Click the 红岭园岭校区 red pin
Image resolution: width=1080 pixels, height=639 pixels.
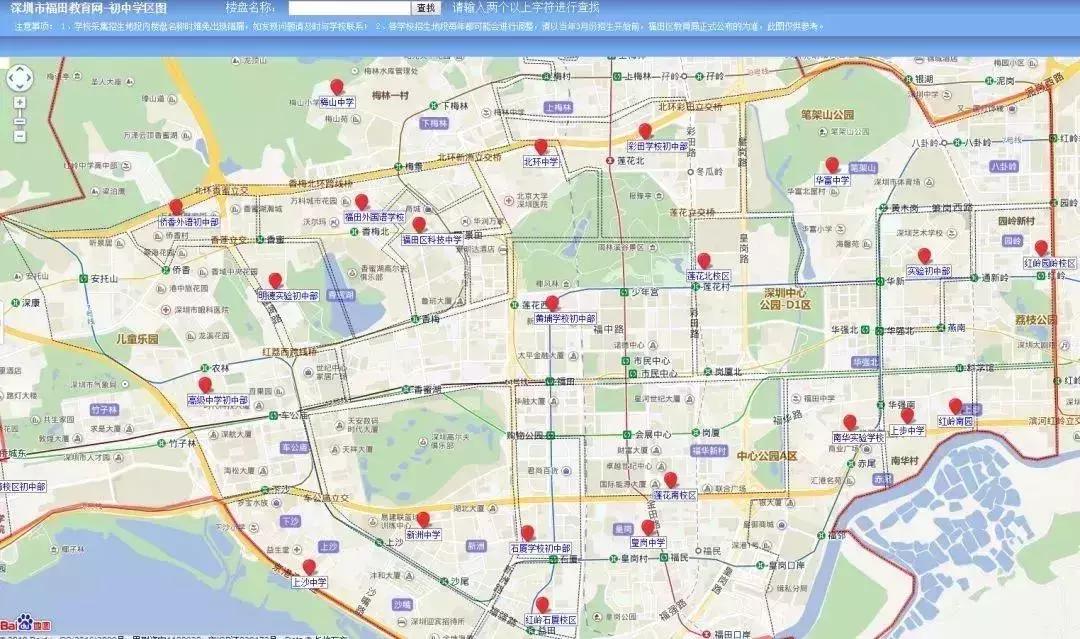click(x=1041, y=248)
